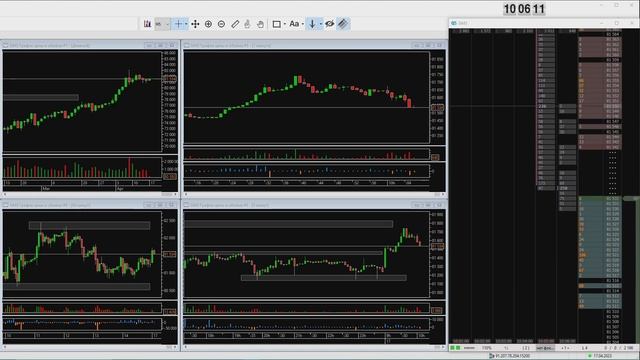Click price label on daily chart axis
Screen dimensions: 640x360
tap(170, 78)
